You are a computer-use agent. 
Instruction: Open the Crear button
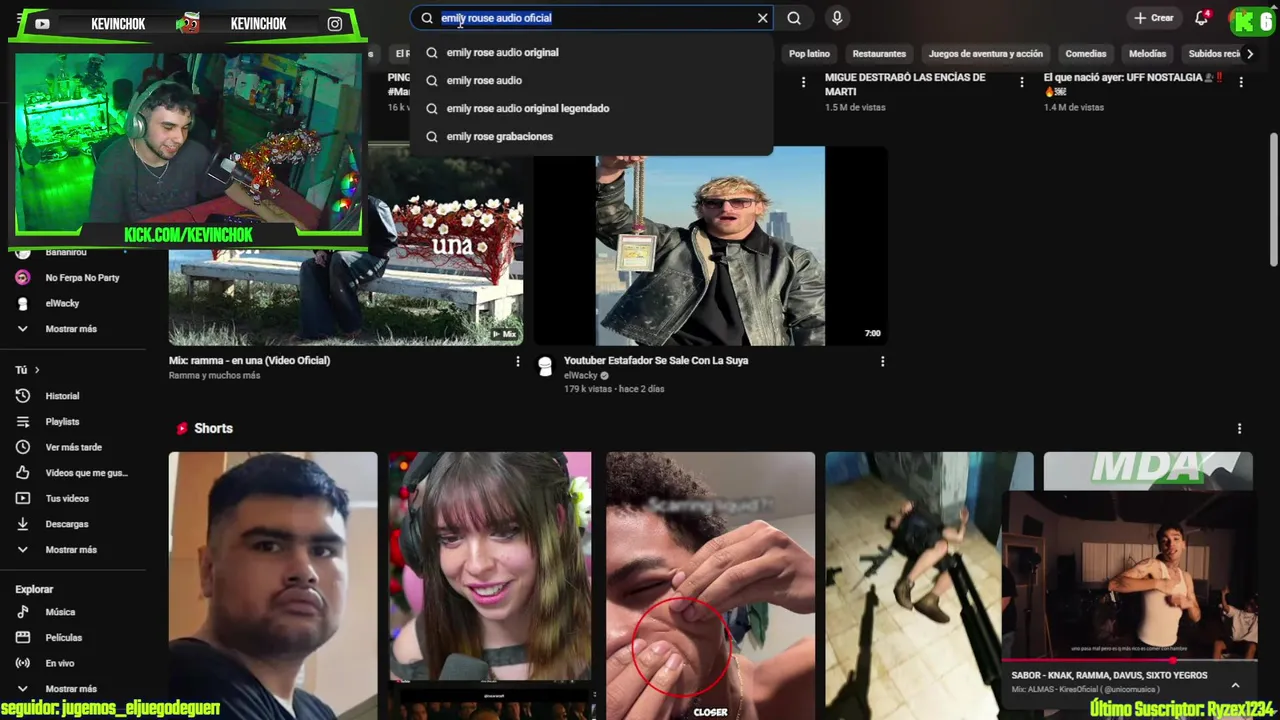click(1153, 18)
